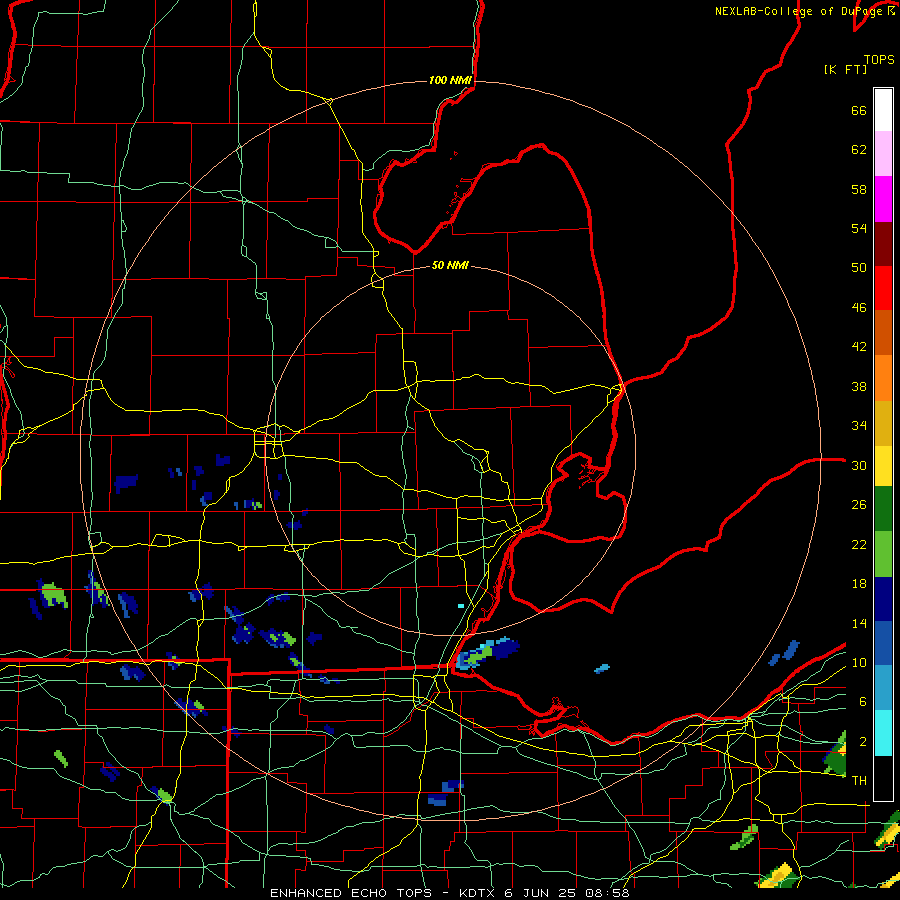900x900 pixels.
Task: Click the burnt orange legend band
Action: click(x=883, y=332)
